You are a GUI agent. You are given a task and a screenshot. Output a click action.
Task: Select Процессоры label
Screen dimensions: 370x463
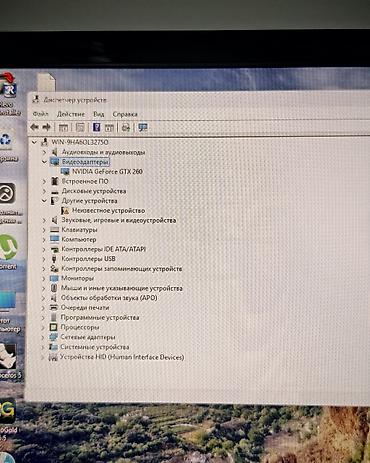point(80,327)
